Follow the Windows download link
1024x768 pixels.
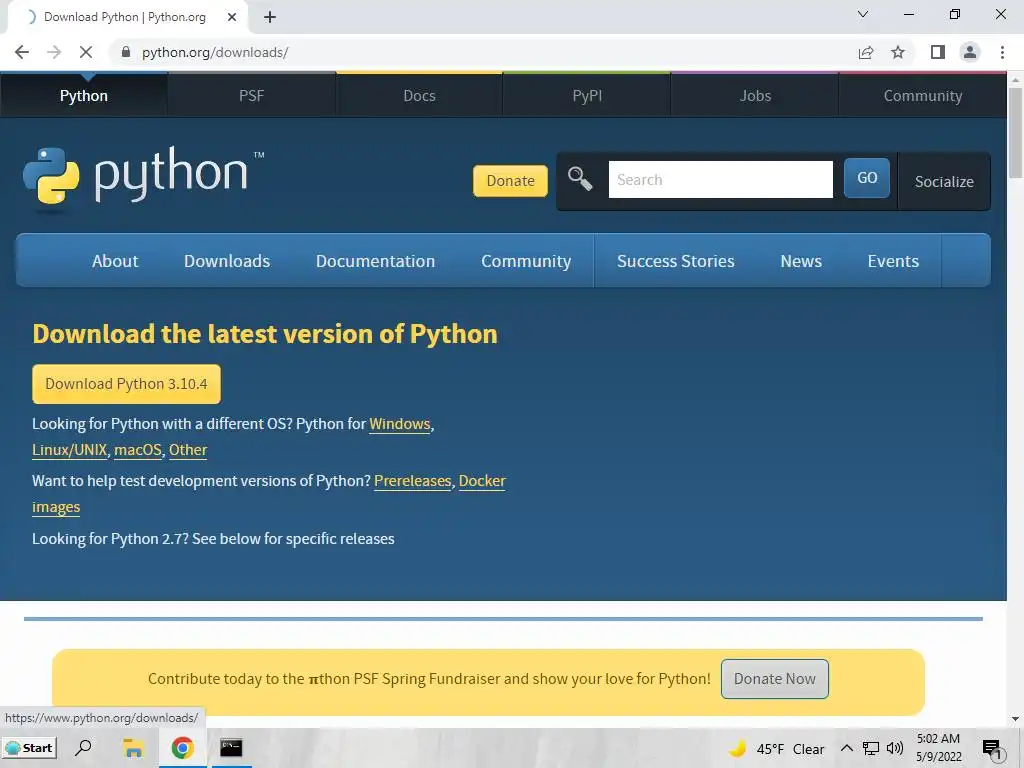(400, 424)
